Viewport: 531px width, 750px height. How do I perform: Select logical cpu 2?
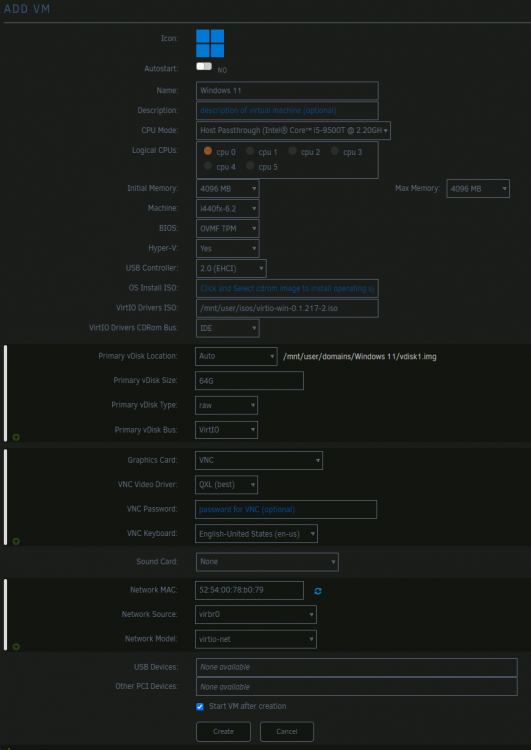point(292,151)
